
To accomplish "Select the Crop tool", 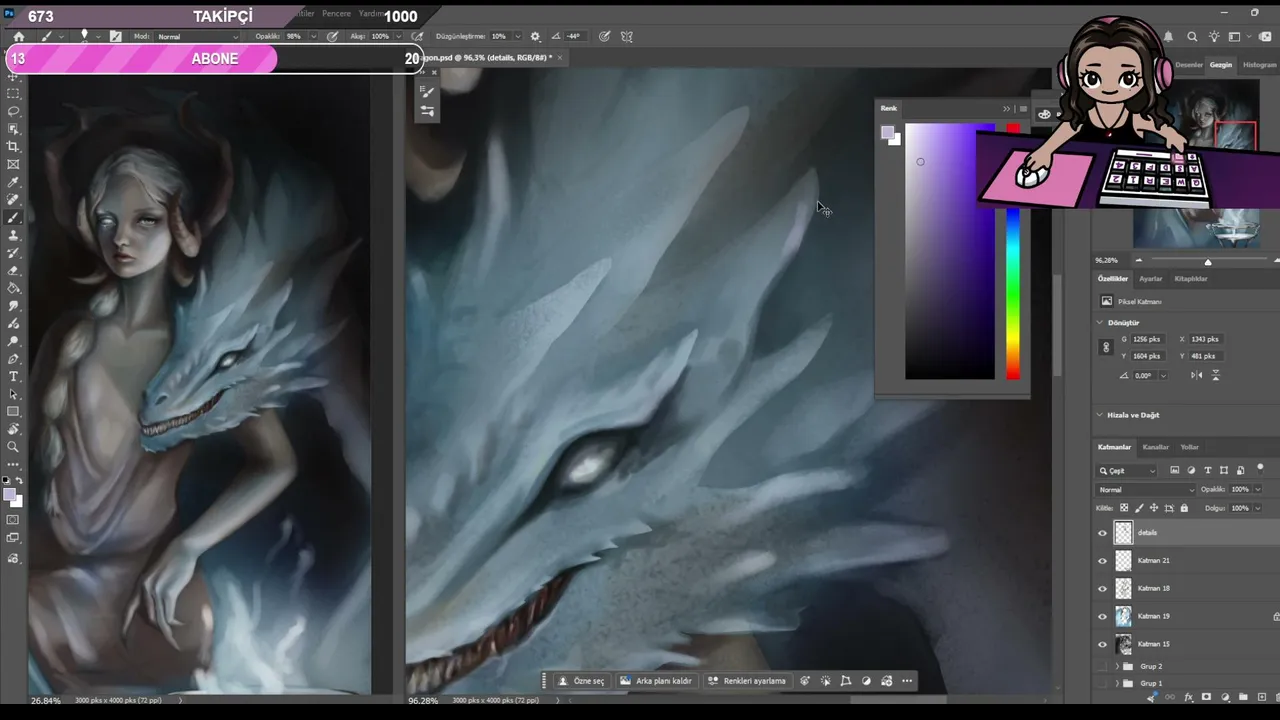I will point(13,147).
